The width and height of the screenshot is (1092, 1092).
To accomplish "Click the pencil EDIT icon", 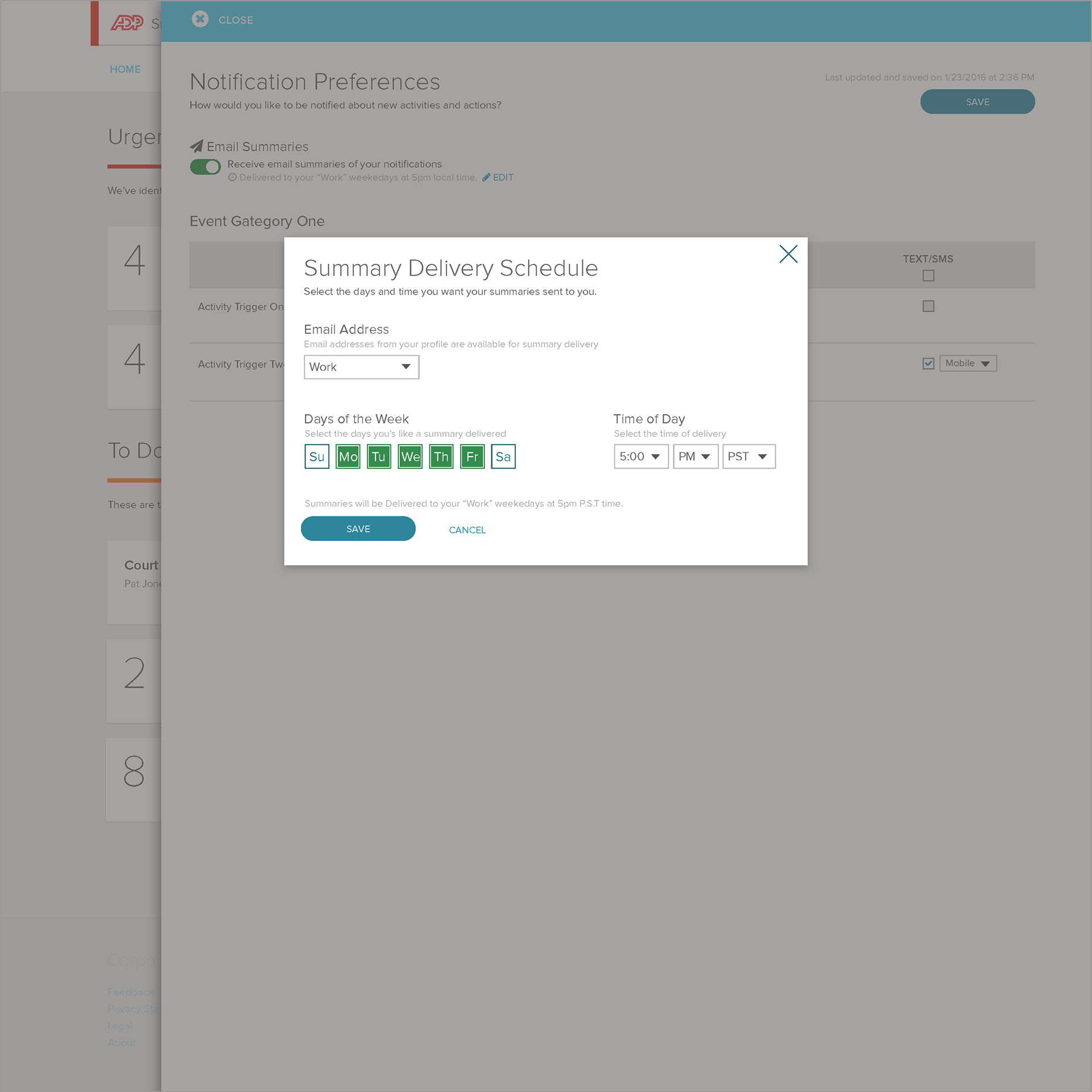I will tap(486, 177).
